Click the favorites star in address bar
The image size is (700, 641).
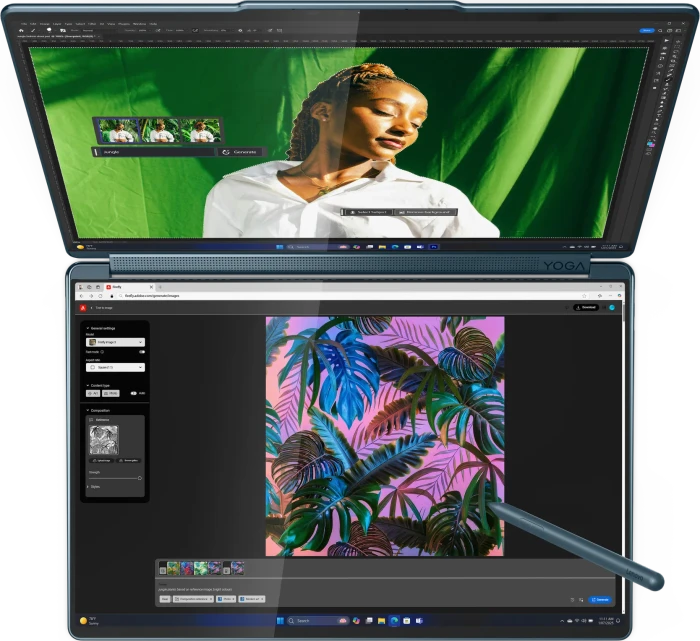(584, 296)
